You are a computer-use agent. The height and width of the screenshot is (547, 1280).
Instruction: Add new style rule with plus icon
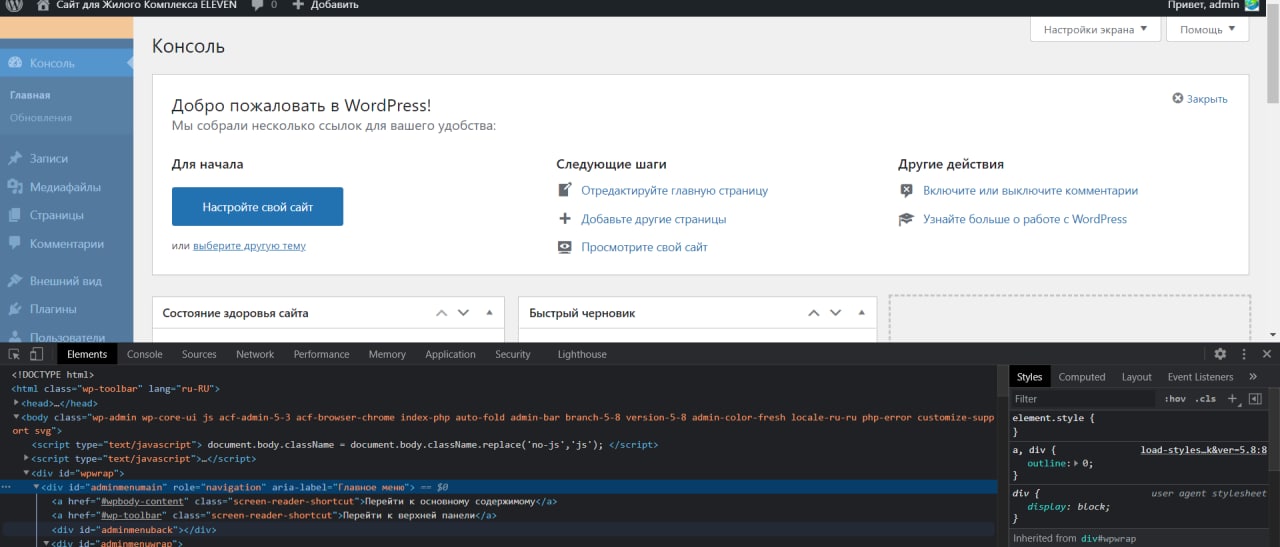coord(1232,398)
